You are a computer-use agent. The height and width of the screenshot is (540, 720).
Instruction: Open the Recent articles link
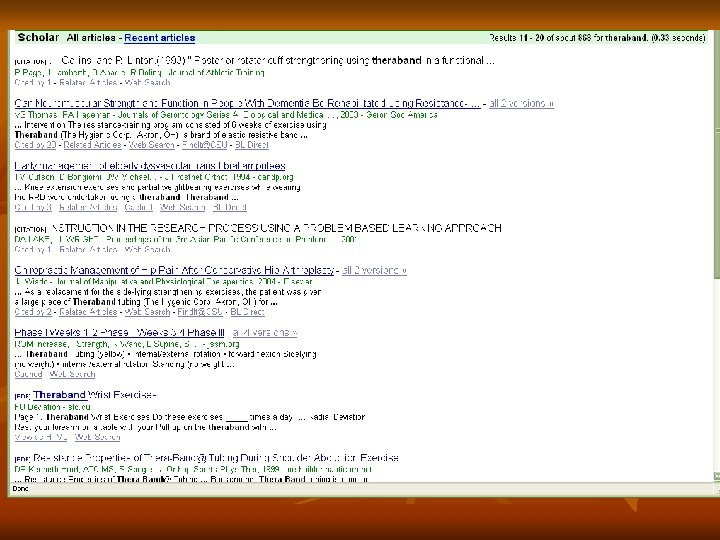159,38
